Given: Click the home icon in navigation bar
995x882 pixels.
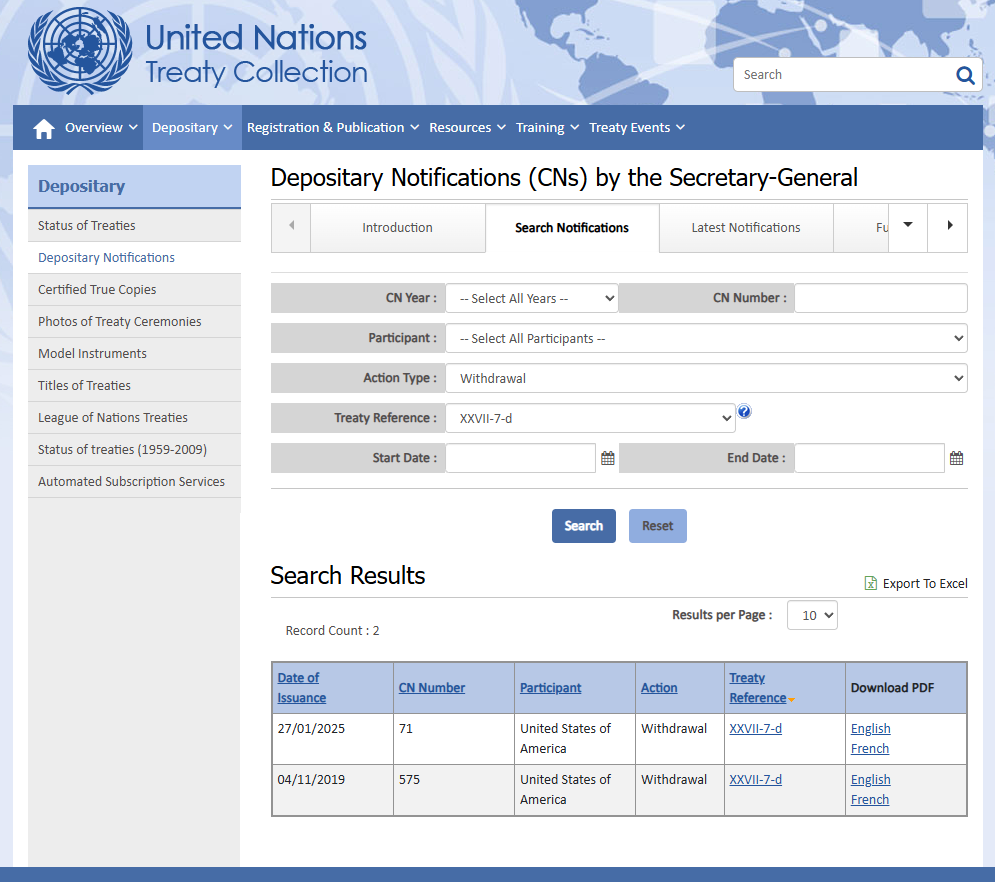Looking at the screenshot, I should point(43,128).
